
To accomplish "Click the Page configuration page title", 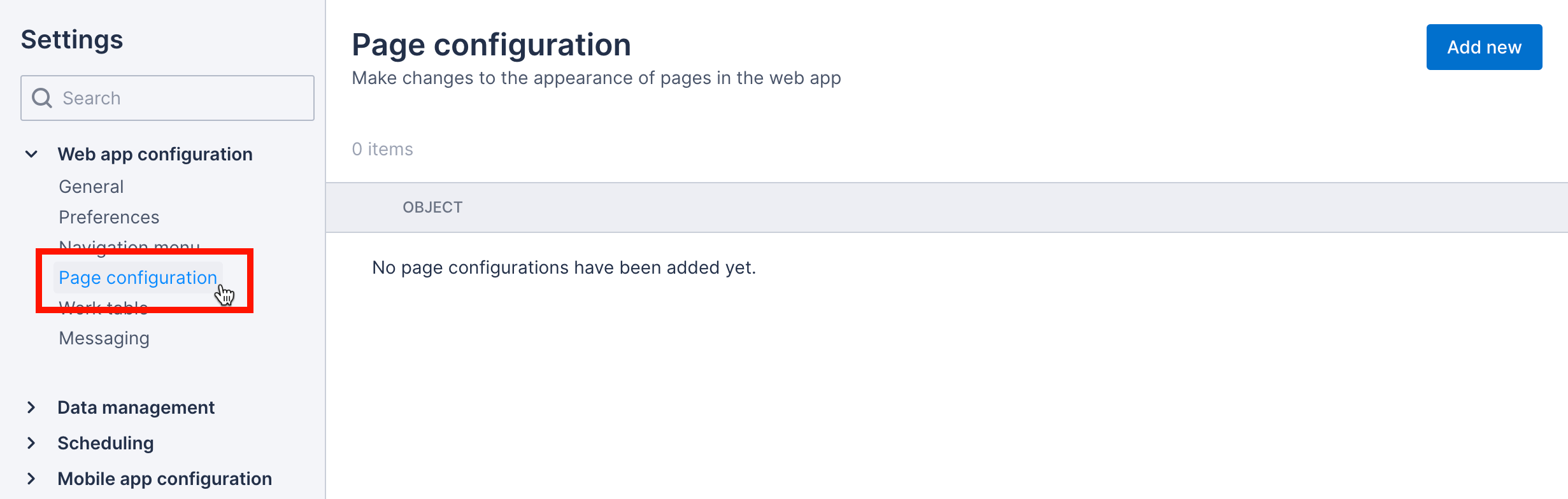I will point(492,43).
